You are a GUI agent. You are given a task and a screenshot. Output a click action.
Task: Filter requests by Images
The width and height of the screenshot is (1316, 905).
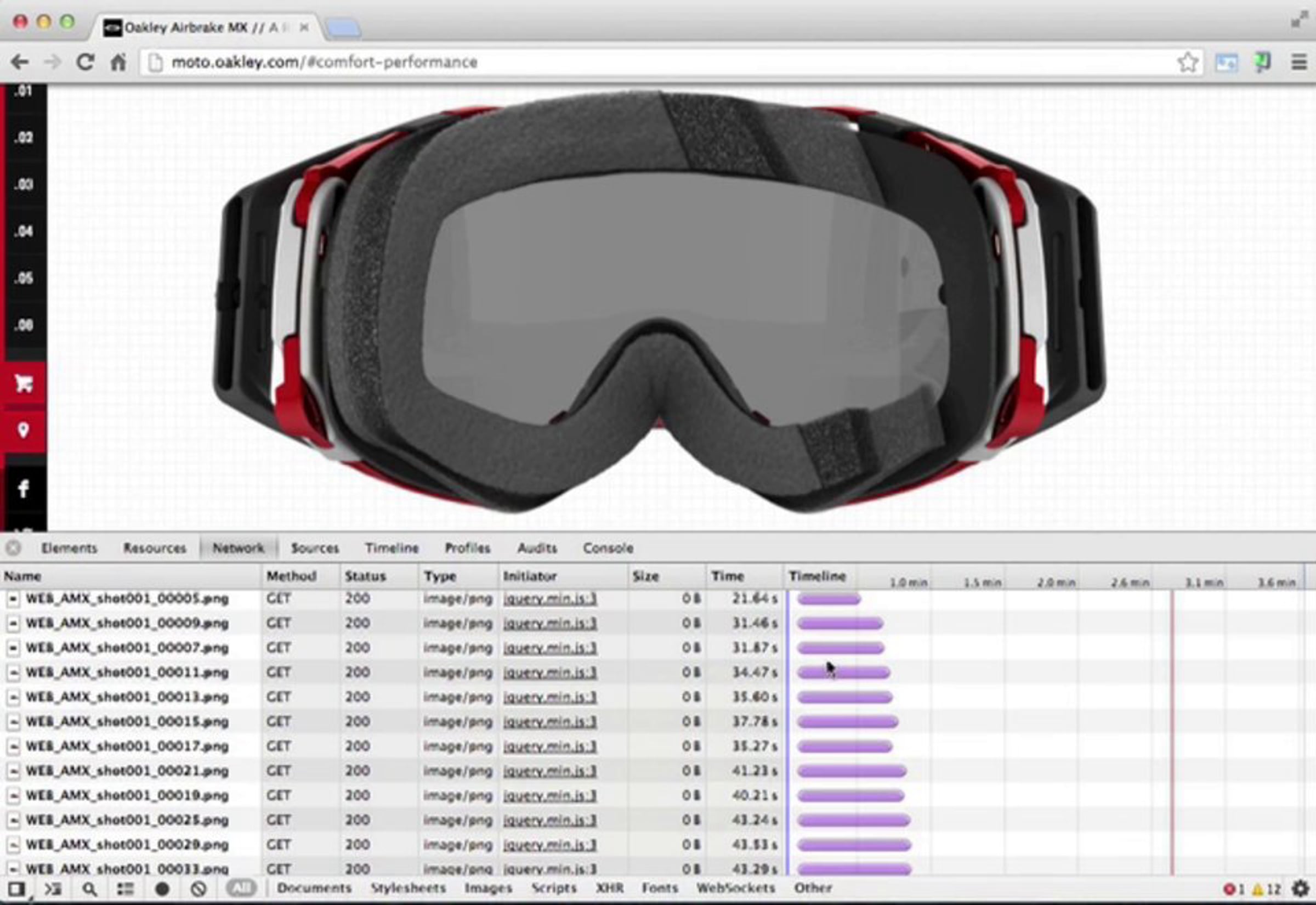point(489,888)
